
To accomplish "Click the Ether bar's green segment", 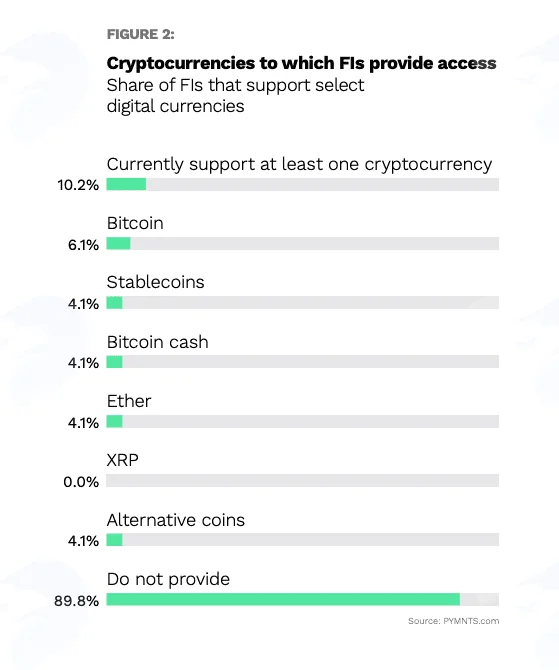I will point(115,421).
